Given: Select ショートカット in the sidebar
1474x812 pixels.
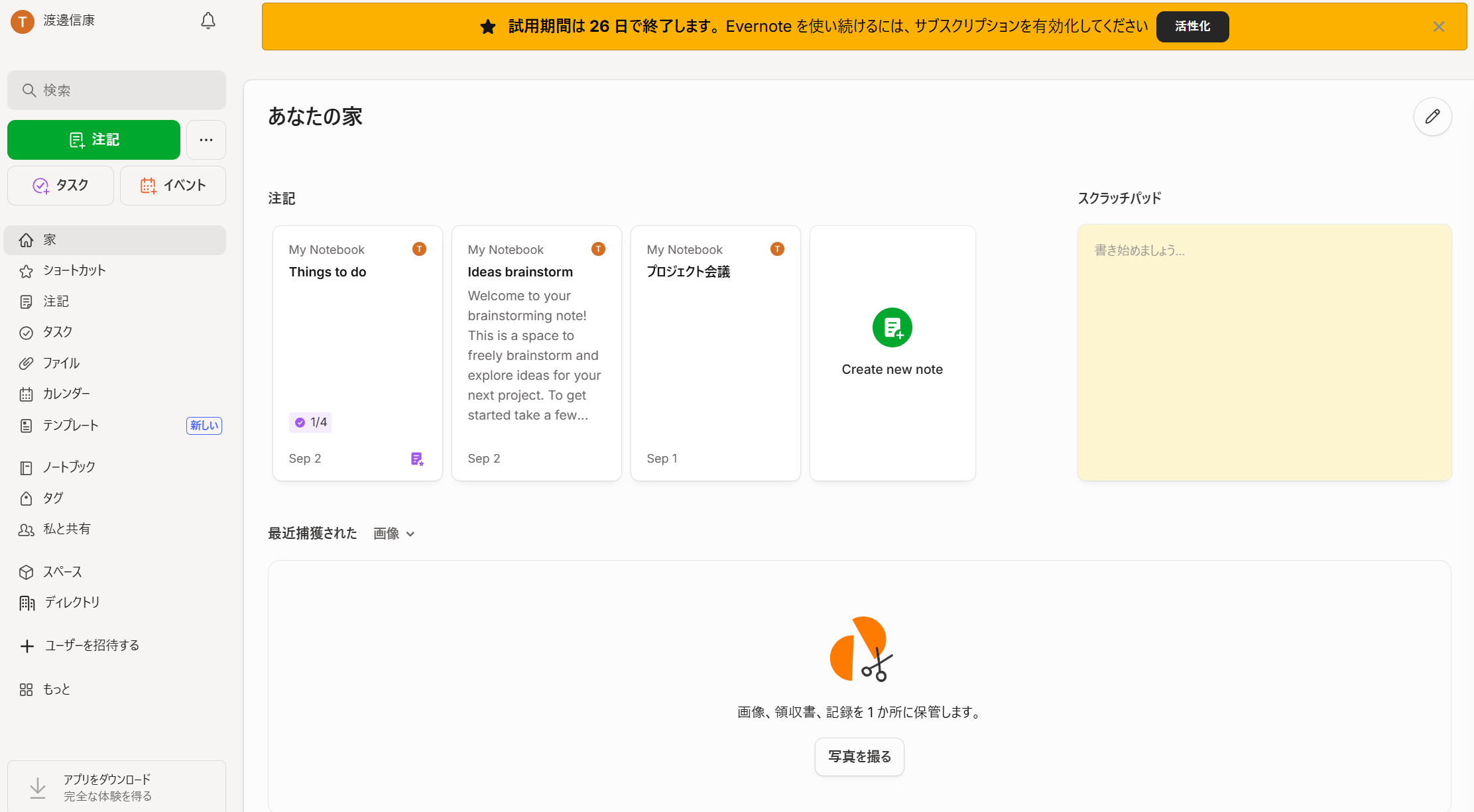Looking at the screenshot, I should pos(74,270).
